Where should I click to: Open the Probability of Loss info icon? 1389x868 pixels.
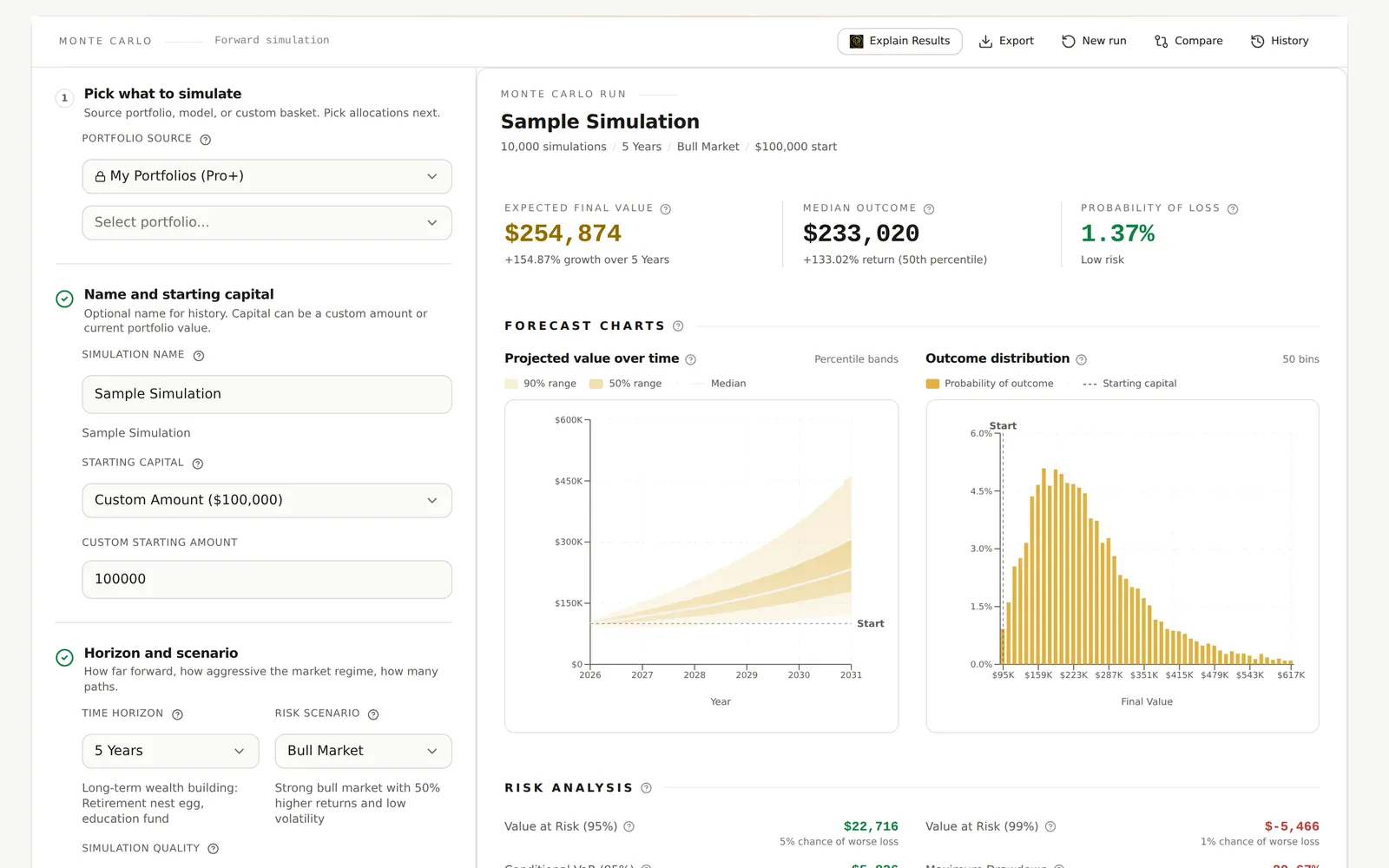pos(1233,209)
